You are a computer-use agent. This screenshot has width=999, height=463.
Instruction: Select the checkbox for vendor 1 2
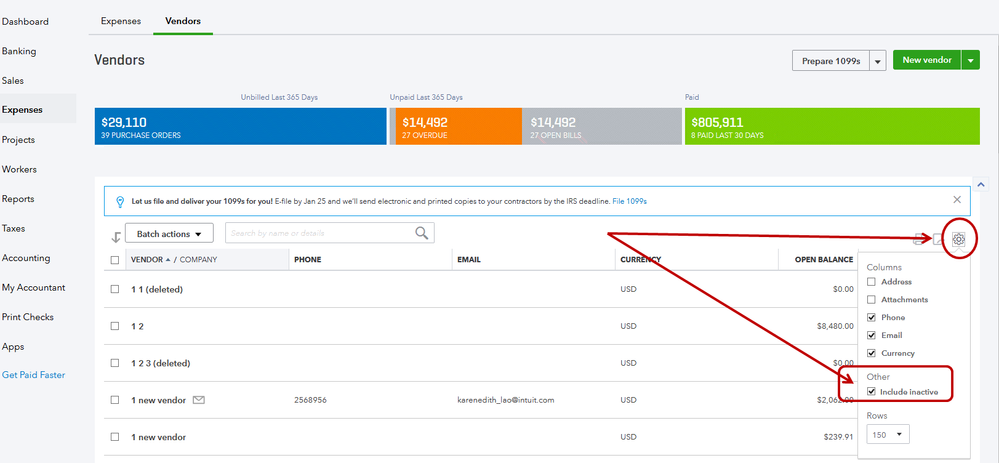click(115, 326)
